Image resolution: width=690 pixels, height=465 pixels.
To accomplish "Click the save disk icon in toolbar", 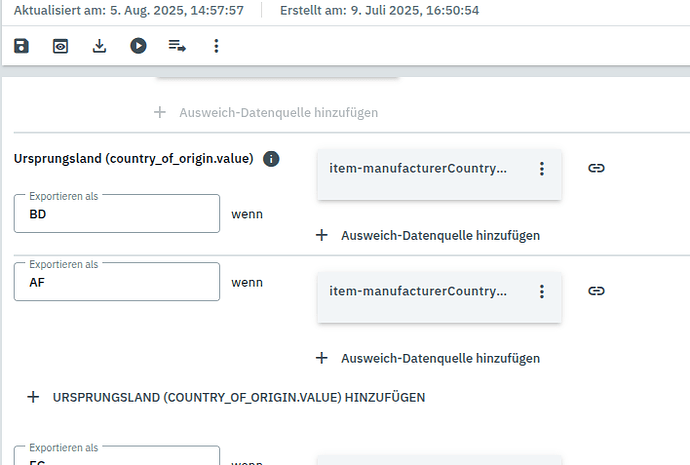I will pyautogui.click(x=22, y=46).
